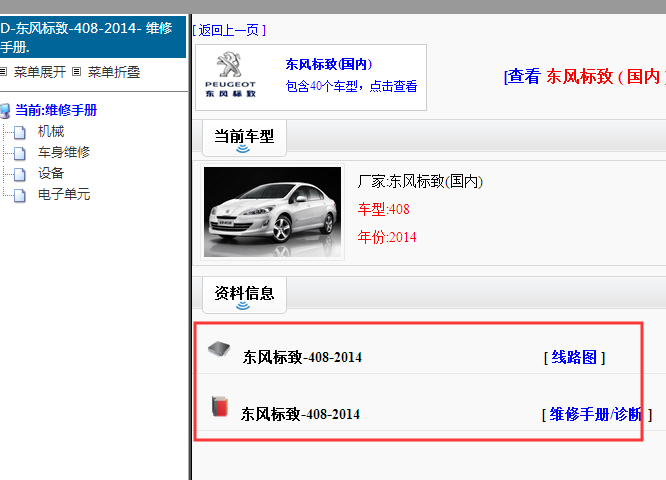
Task: Click the 返回上一页 link
Action: click(229, 30)
